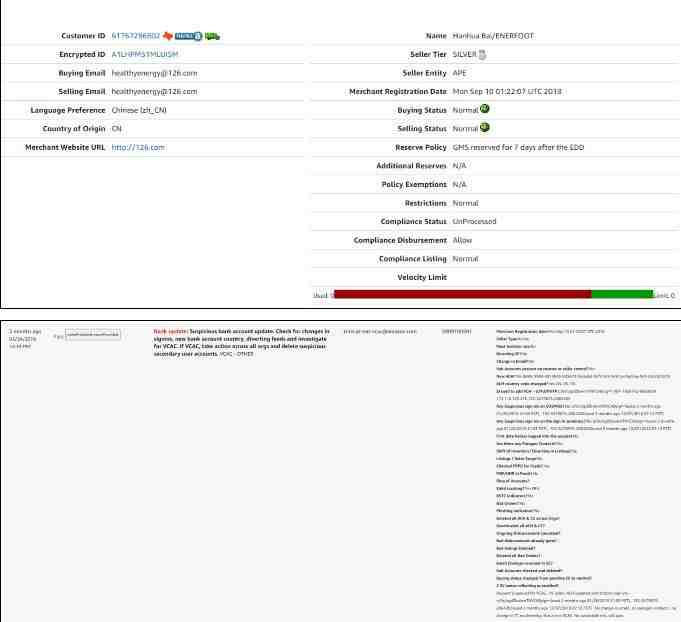Viewport: 681px width, 622px height.
Task: Open the Merchant Website URL link
Action: pos(137,147)
